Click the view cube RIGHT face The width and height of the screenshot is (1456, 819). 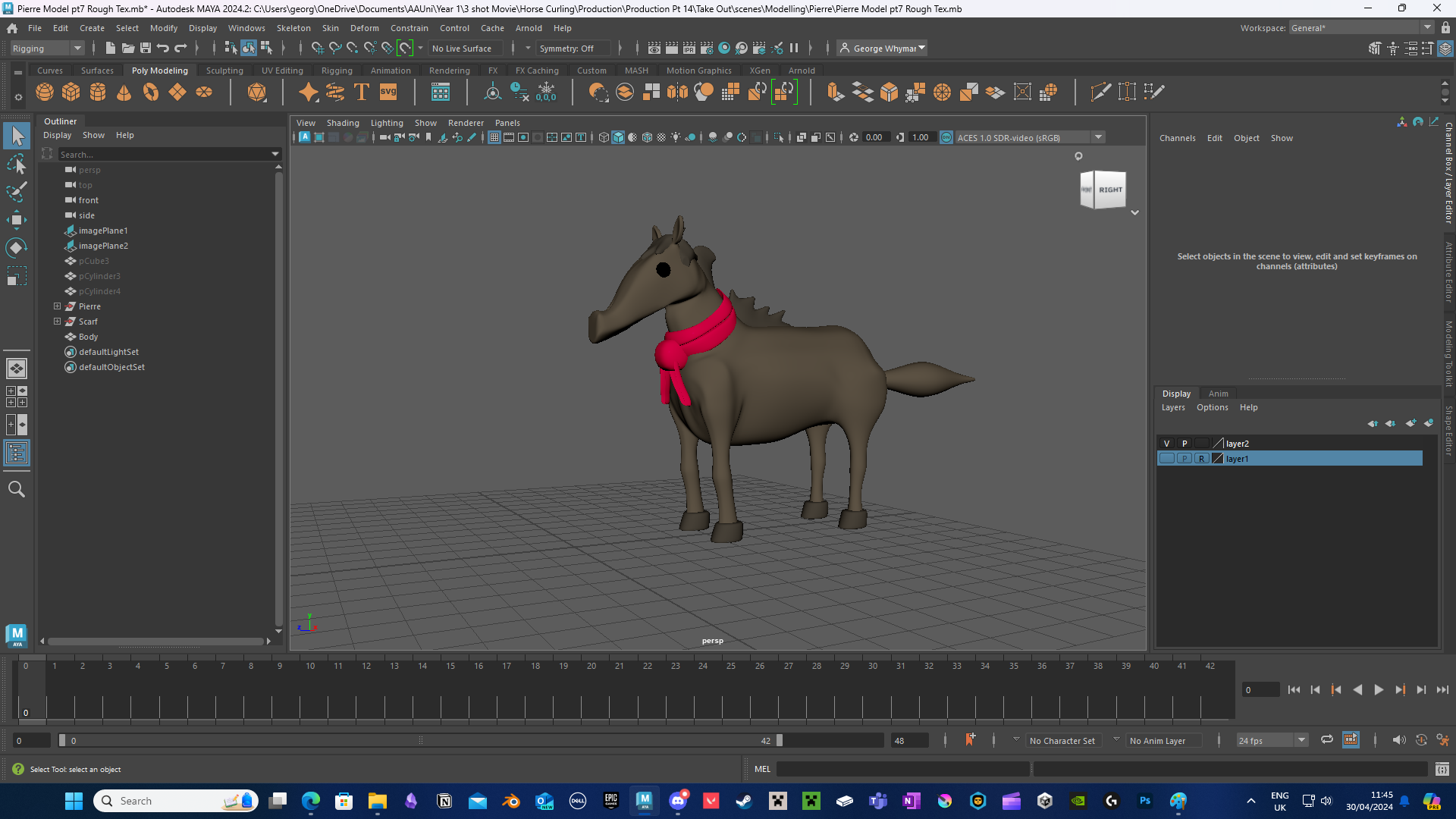coord(1110,190)
